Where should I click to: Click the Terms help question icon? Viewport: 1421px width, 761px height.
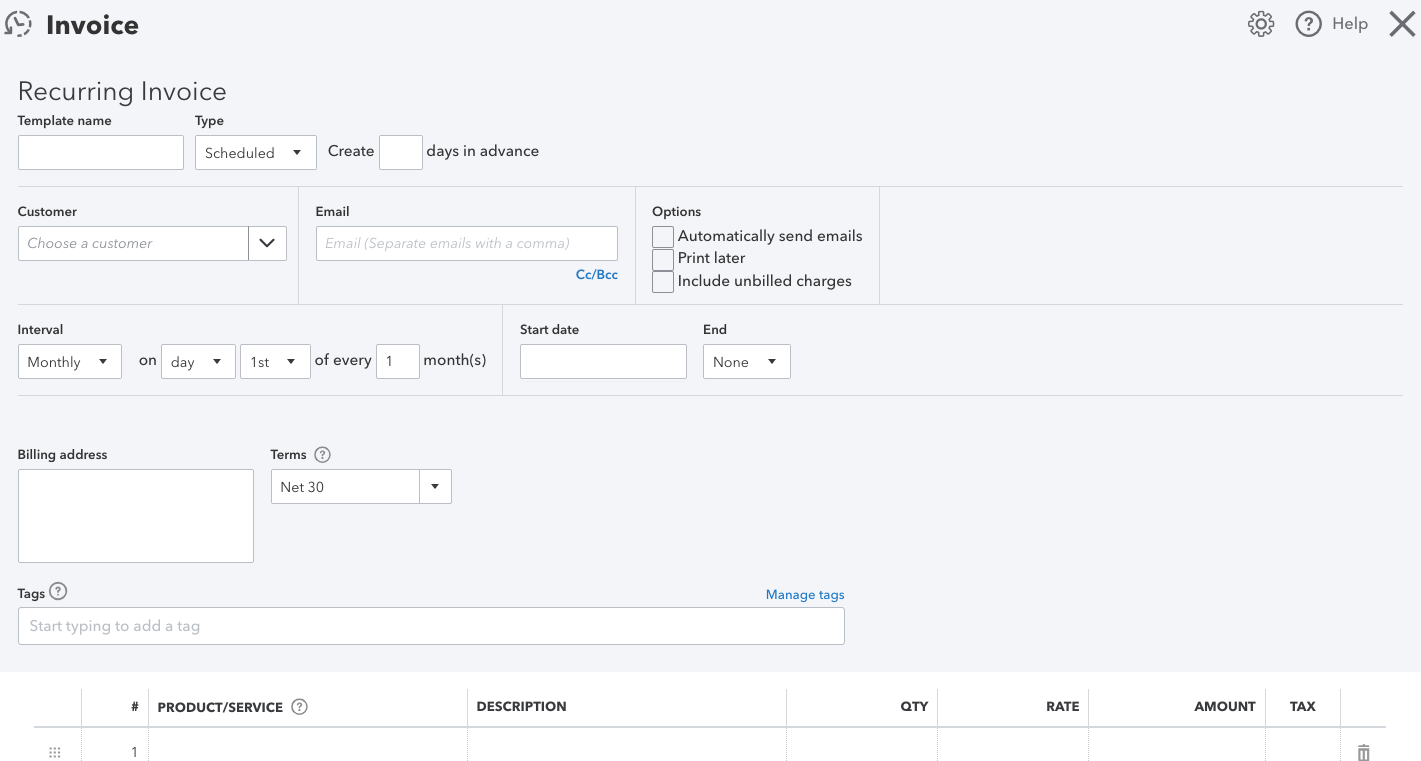tap(322, 454)
